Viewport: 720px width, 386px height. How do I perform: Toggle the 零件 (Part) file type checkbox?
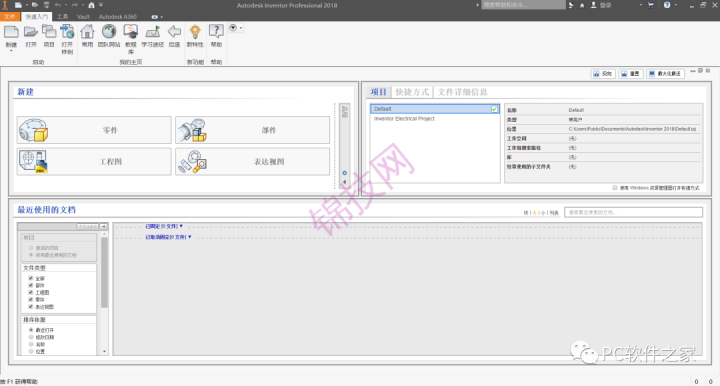[x=31, y=299]
